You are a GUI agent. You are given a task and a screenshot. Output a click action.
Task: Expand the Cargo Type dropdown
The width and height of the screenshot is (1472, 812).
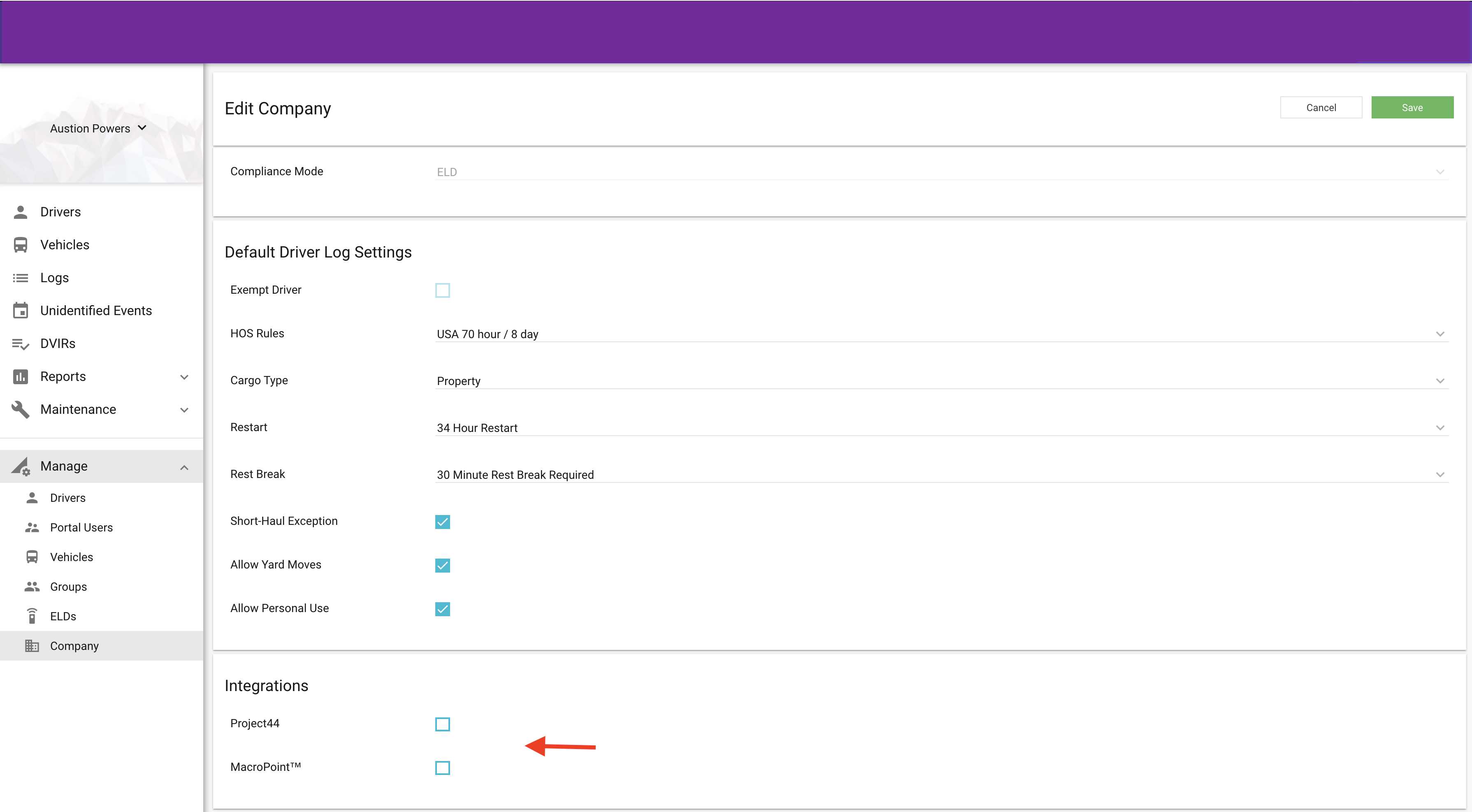[941, 380]
